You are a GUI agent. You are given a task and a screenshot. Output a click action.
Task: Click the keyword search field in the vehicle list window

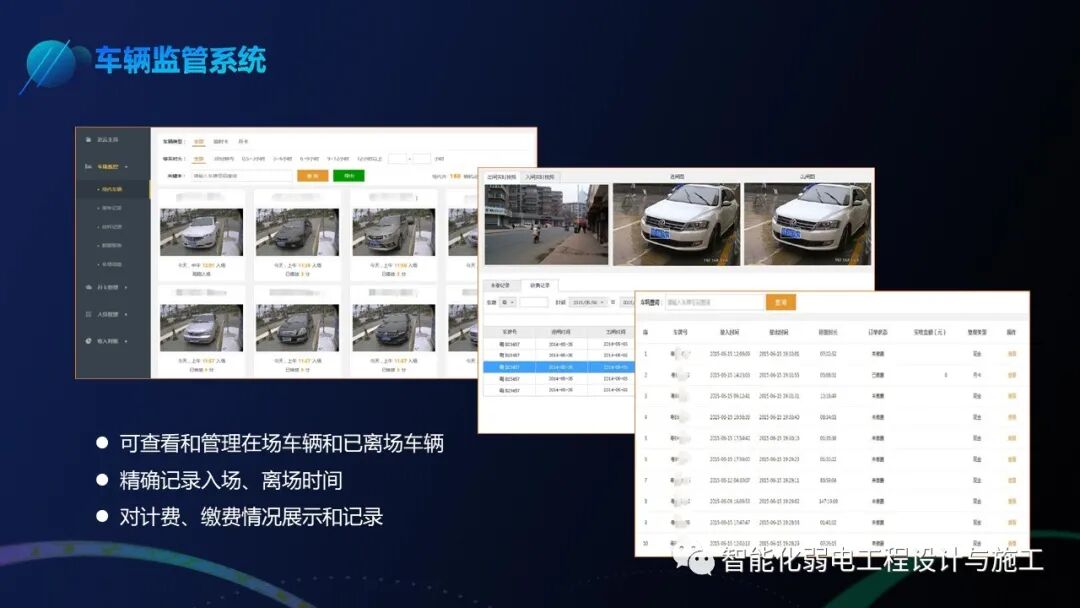[242, 176]
